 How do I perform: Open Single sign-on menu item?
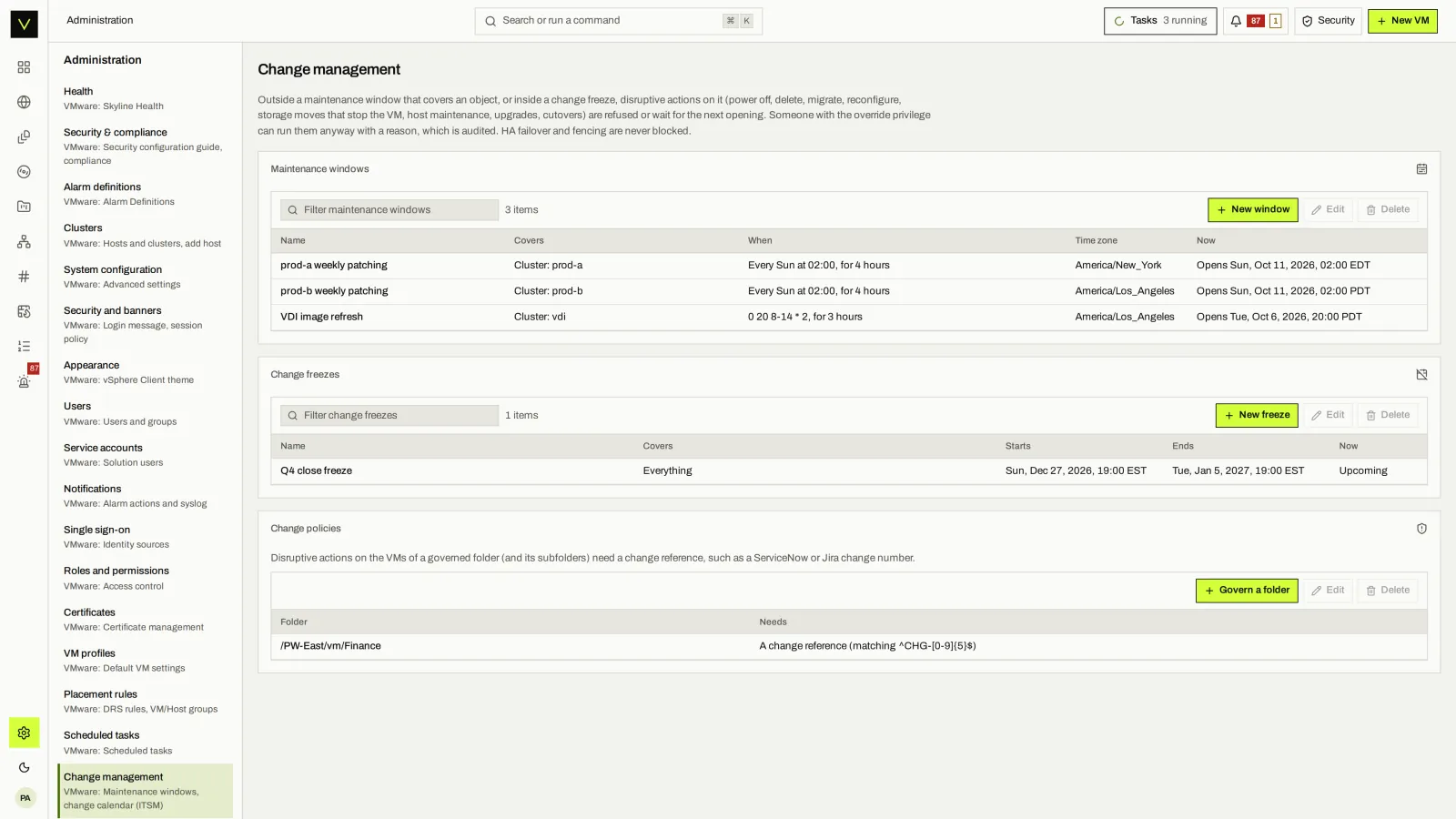coord(146,537)
